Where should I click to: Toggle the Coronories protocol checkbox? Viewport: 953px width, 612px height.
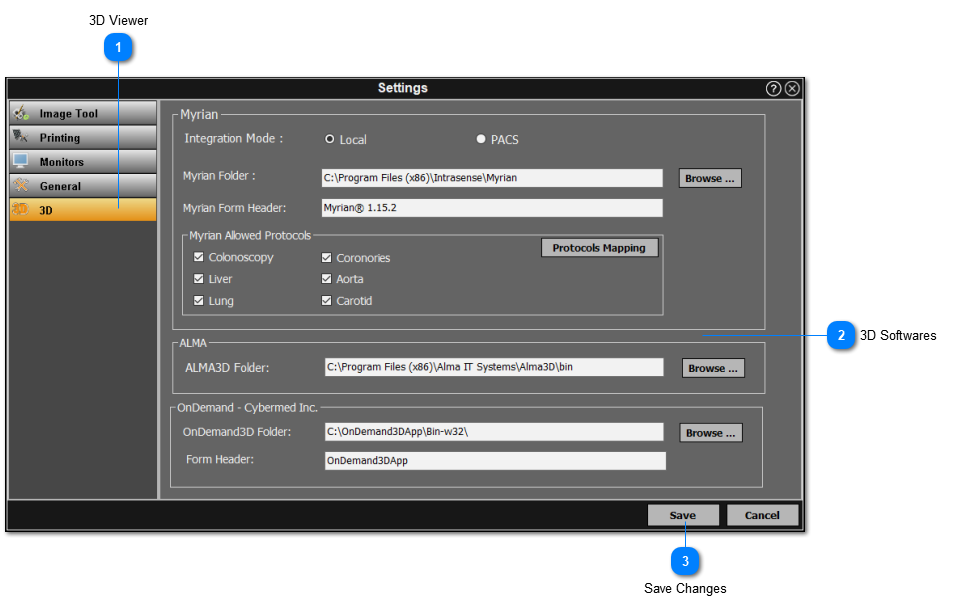pos(326,257)
